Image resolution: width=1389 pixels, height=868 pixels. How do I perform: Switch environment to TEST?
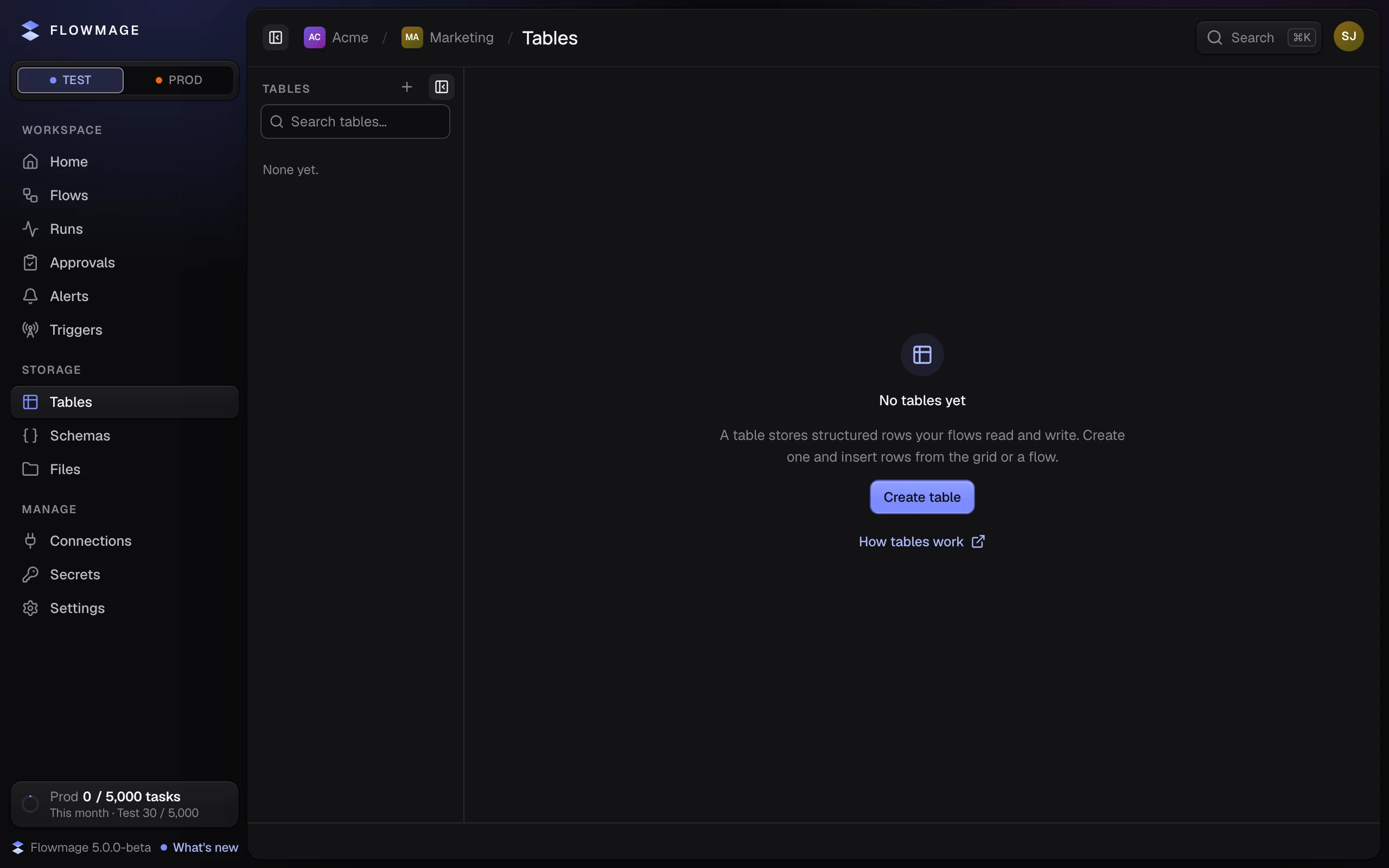click(71, 80)
